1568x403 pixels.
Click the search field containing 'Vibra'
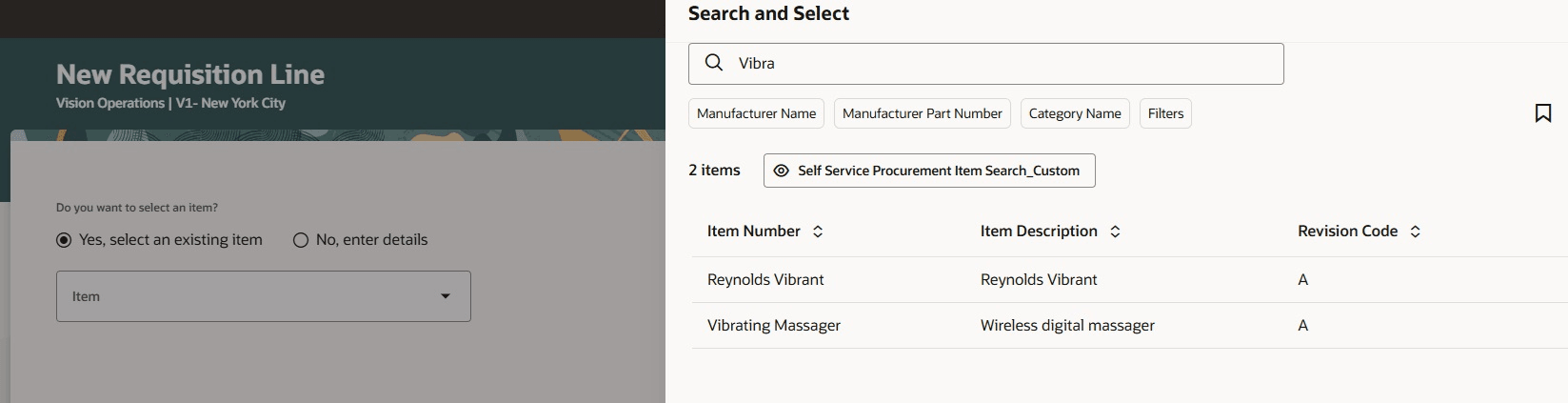(x=1000, y=63)
